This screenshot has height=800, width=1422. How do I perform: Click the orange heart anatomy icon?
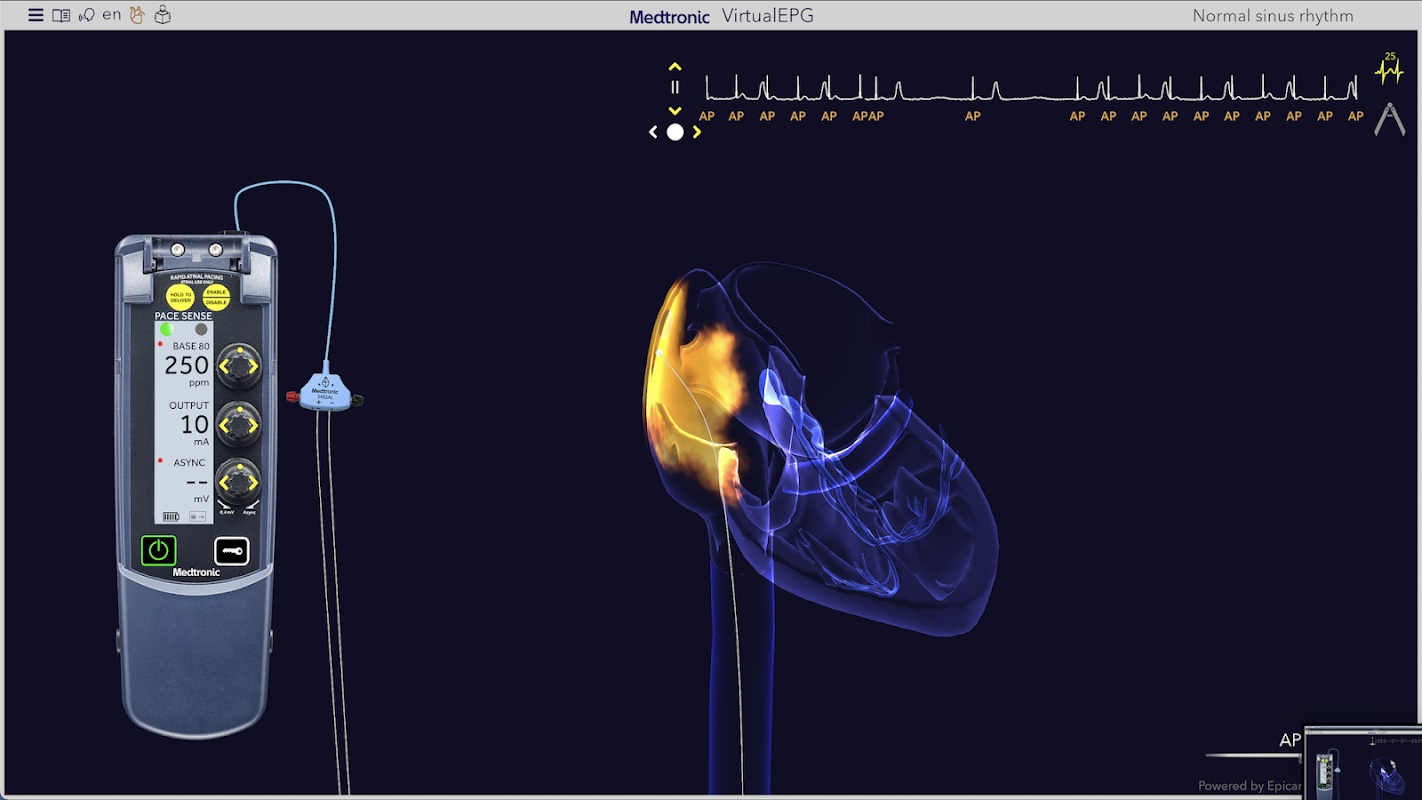point(138,15)
